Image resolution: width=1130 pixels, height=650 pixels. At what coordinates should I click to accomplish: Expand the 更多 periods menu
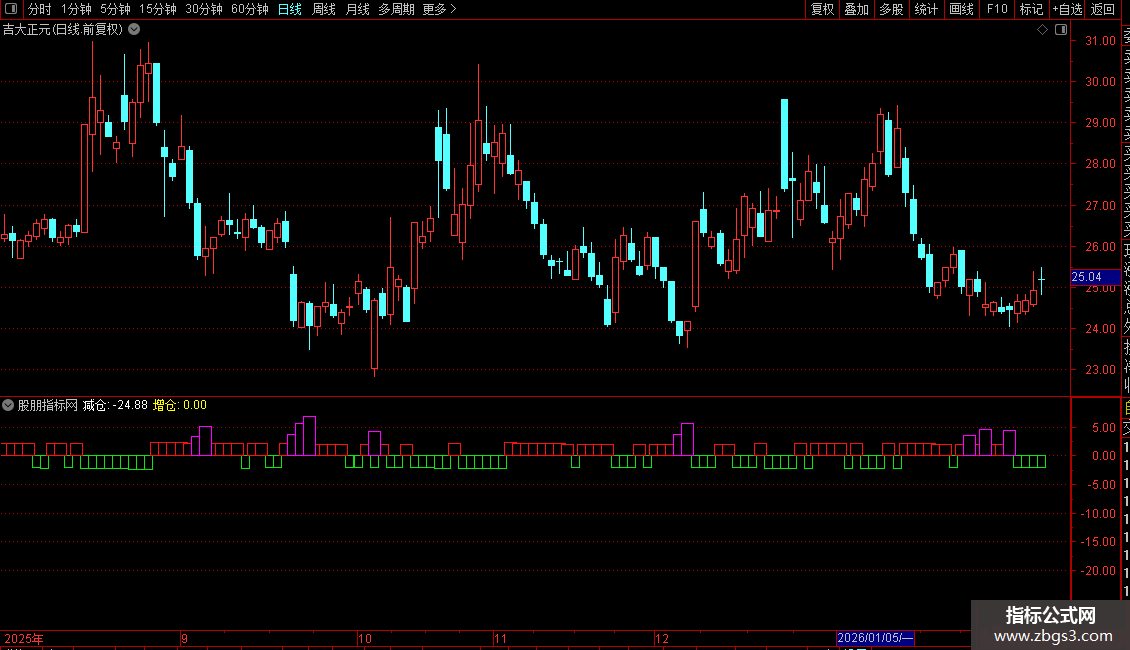pos(439,9)
